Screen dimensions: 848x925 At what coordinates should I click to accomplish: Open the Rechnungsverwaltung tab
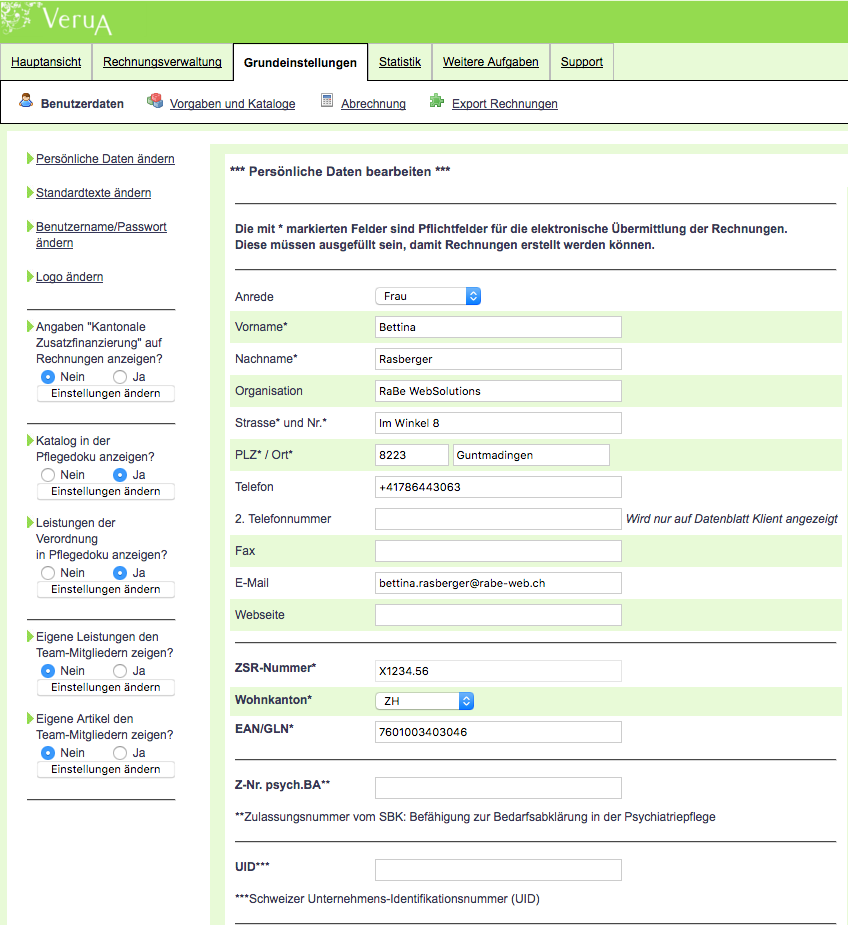click(162, 62)
